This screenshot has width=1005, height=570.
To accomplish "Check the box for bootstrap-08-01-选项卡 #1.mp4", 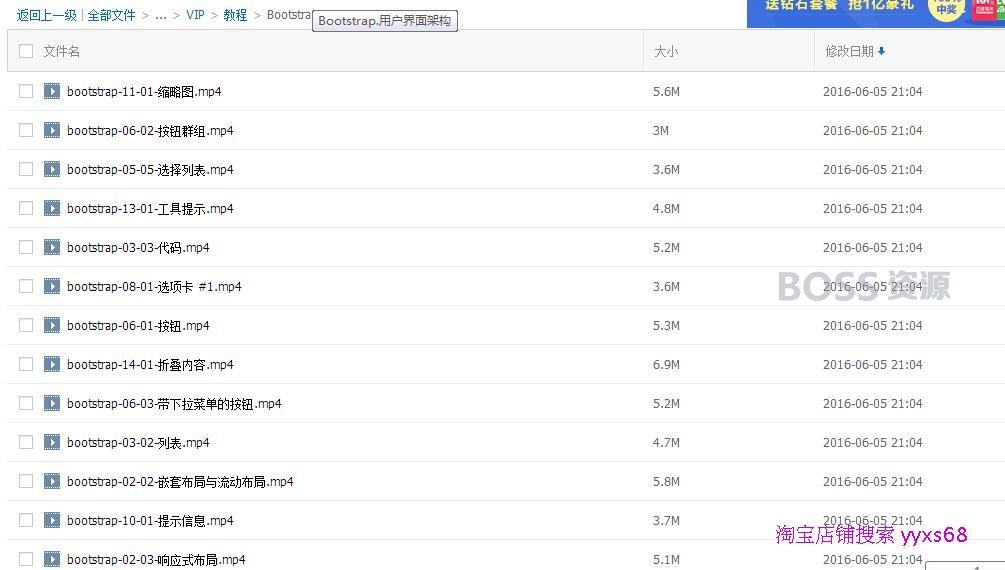I will pyautogui.click(x=26, y=286).
